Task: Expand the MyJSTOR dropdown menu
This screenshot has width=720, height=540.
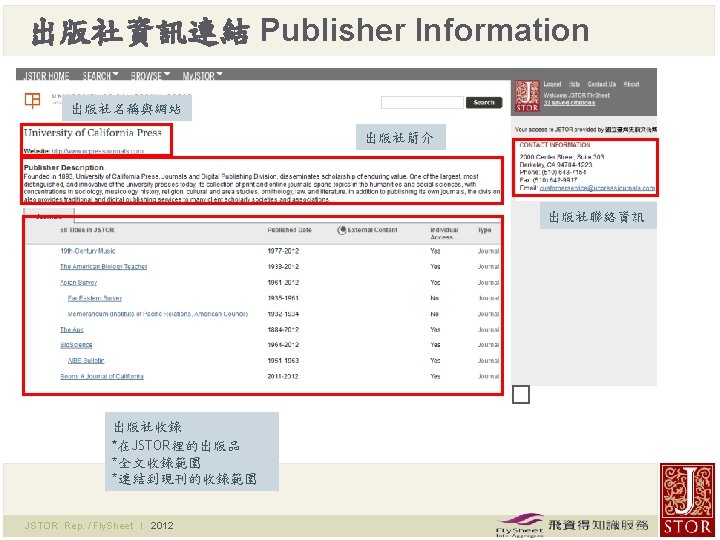Action: click(202, 76)
